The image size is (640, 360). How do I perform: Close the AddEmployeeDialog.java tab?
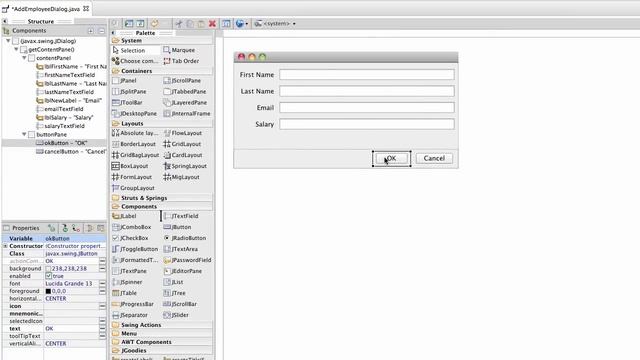pyautogui.click(x=86, y=8)
